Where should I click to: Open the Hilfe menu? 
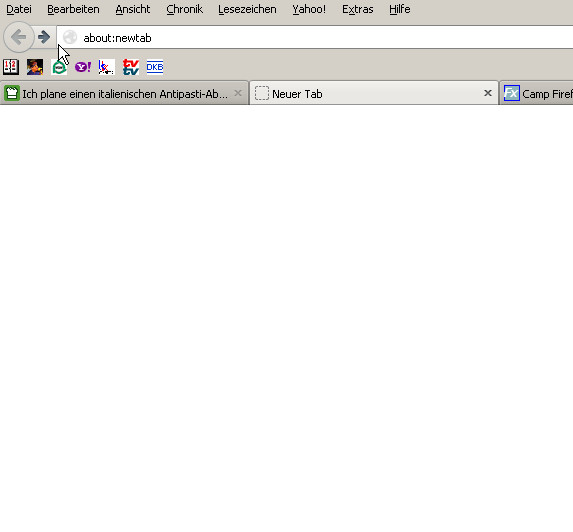400,9
